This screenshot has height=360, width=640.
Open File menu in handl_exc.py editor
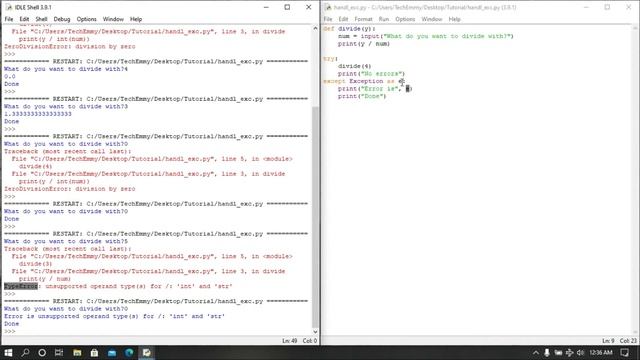click(x=328, y=19)
